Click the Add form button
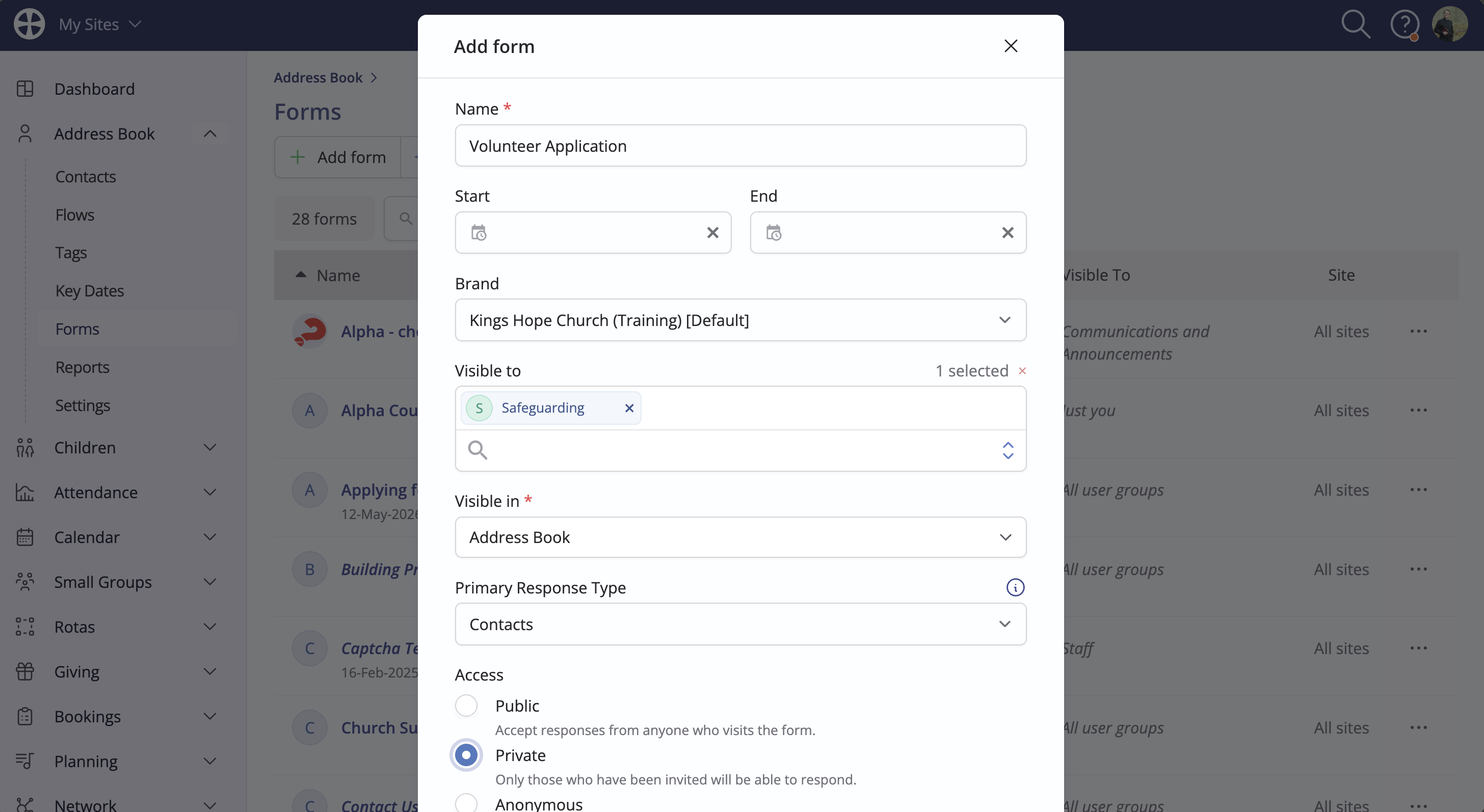This screenshot has height=812, width=1484. [x=337, y=157]
